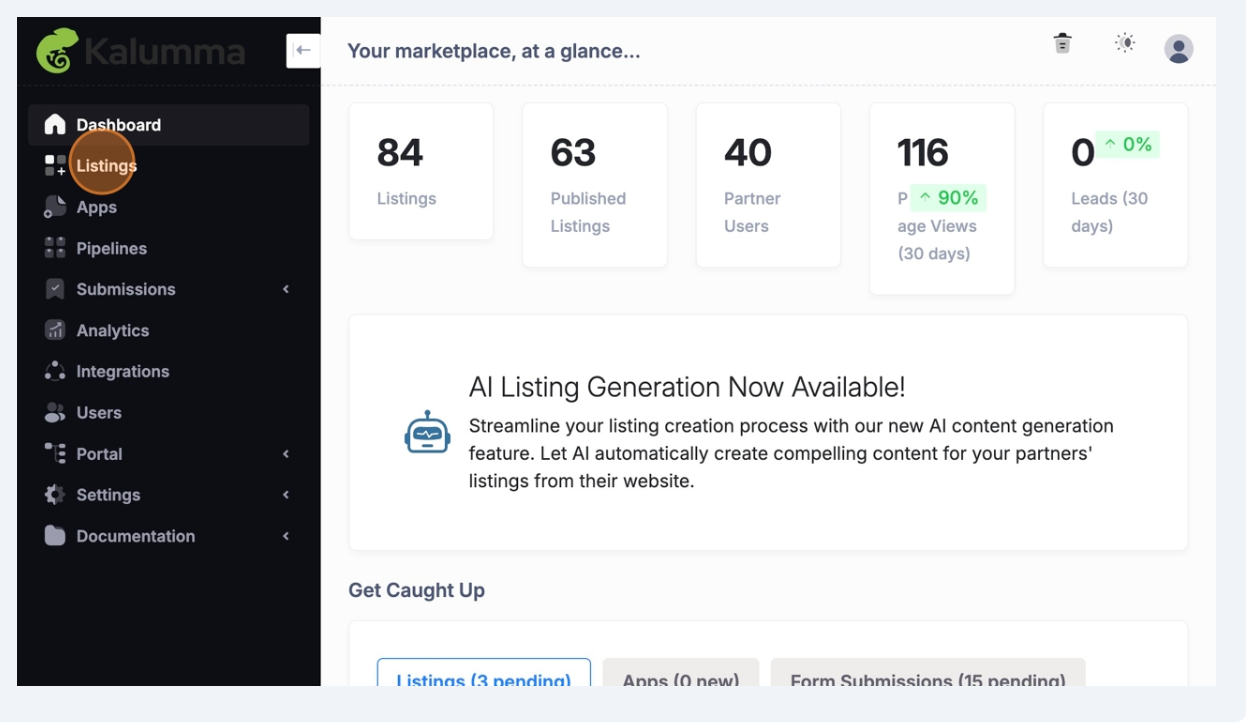The height and width of the screenshot is (724, 1246).
Task: Click the Pipelines sidebar icon
Action: (55, 248)
